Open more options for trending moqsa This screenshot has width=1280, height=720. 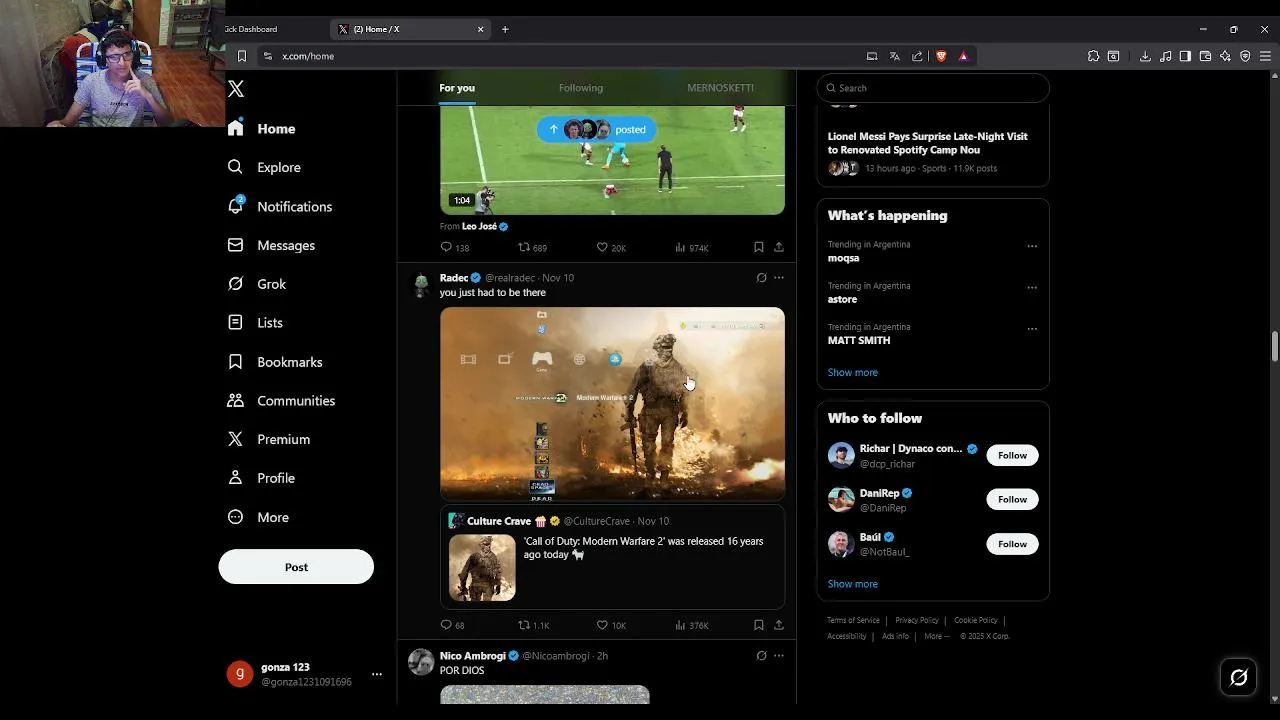click(x=1032, y=246)
